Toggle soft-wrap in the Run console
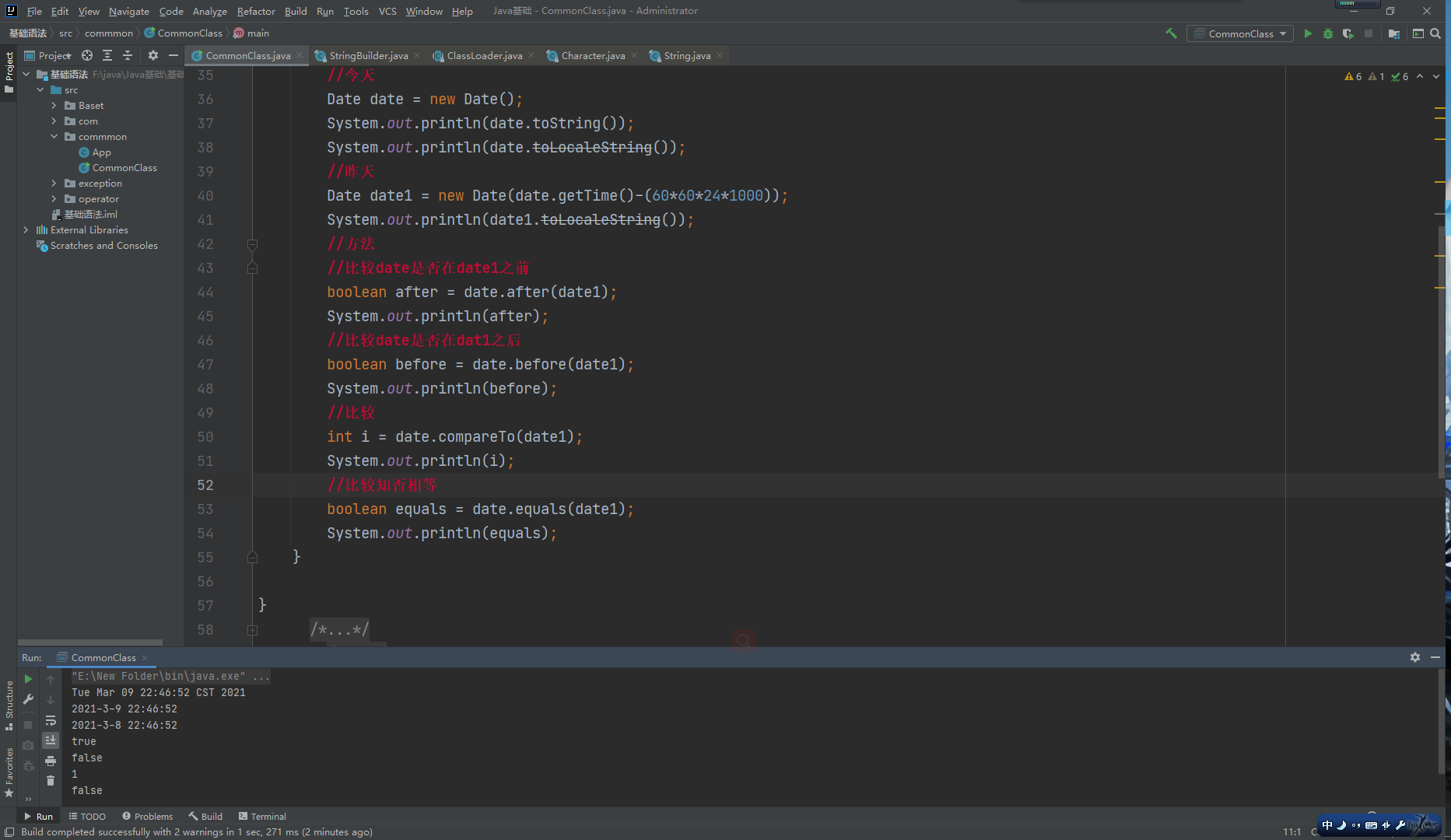Screen dimensions: 1451x840 (51, 720)
